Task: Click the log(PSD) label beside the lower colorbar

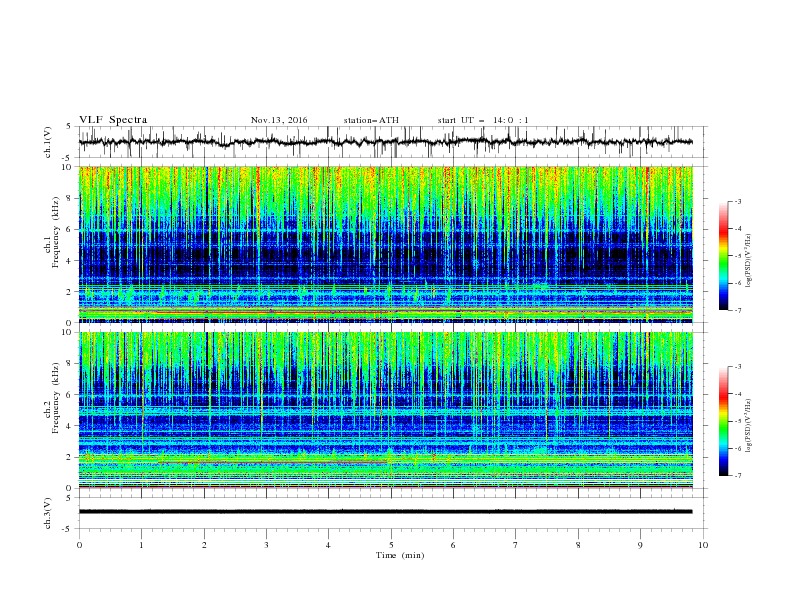Action: [x=749, y=426]
